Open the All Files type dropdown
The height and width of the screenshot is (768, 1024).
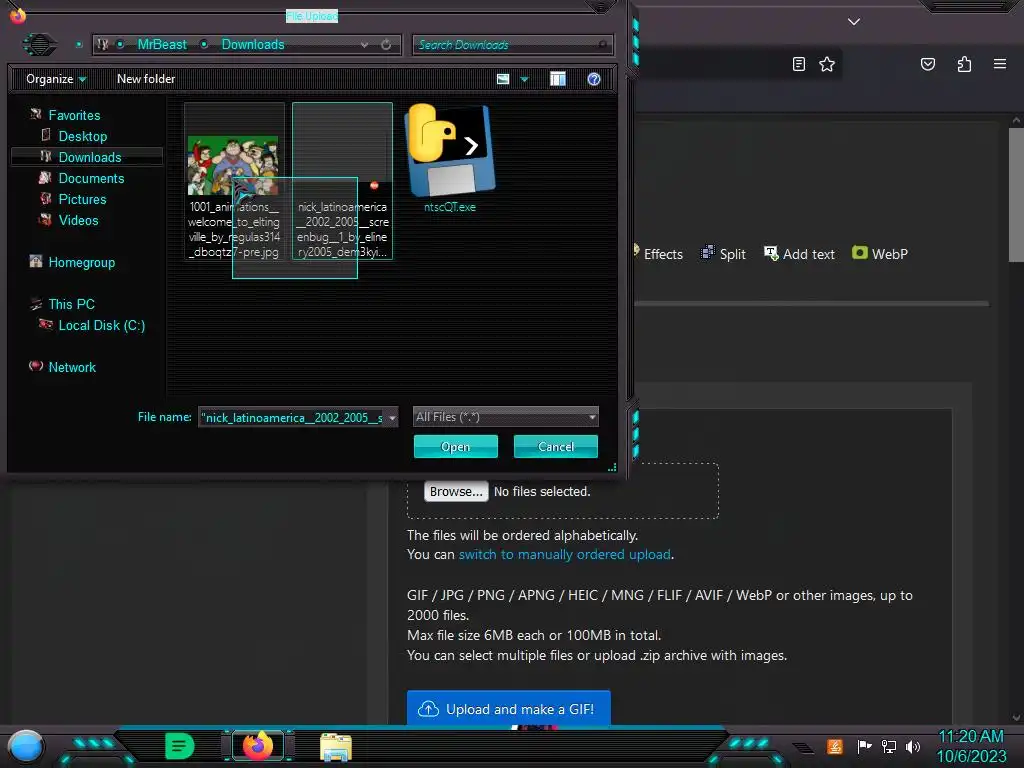[505, 417]
